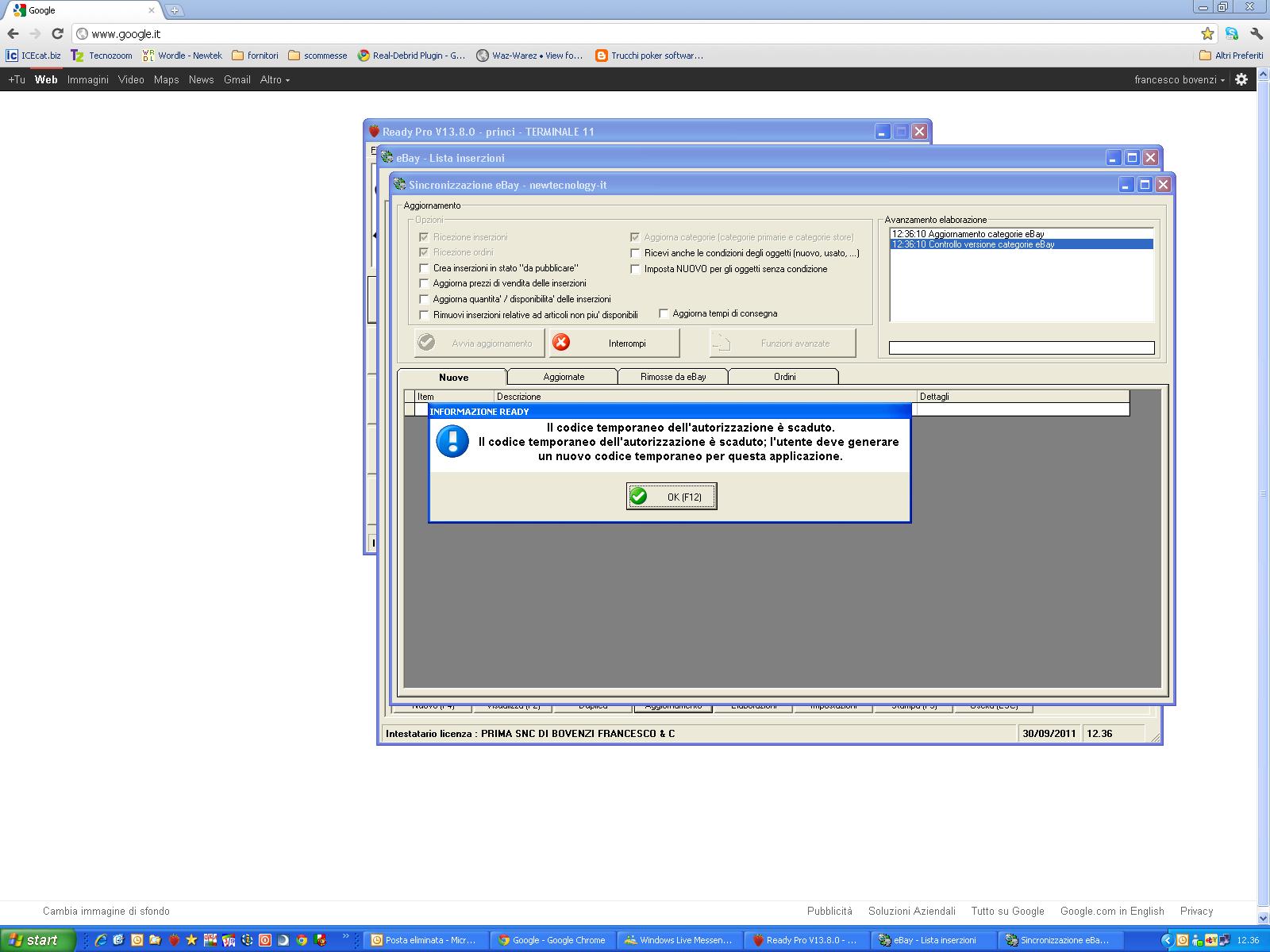Screen dimensions: 1270x952
Task: Switch to 'Posta eliminata' taskbar window
Action: click(426, 940)
